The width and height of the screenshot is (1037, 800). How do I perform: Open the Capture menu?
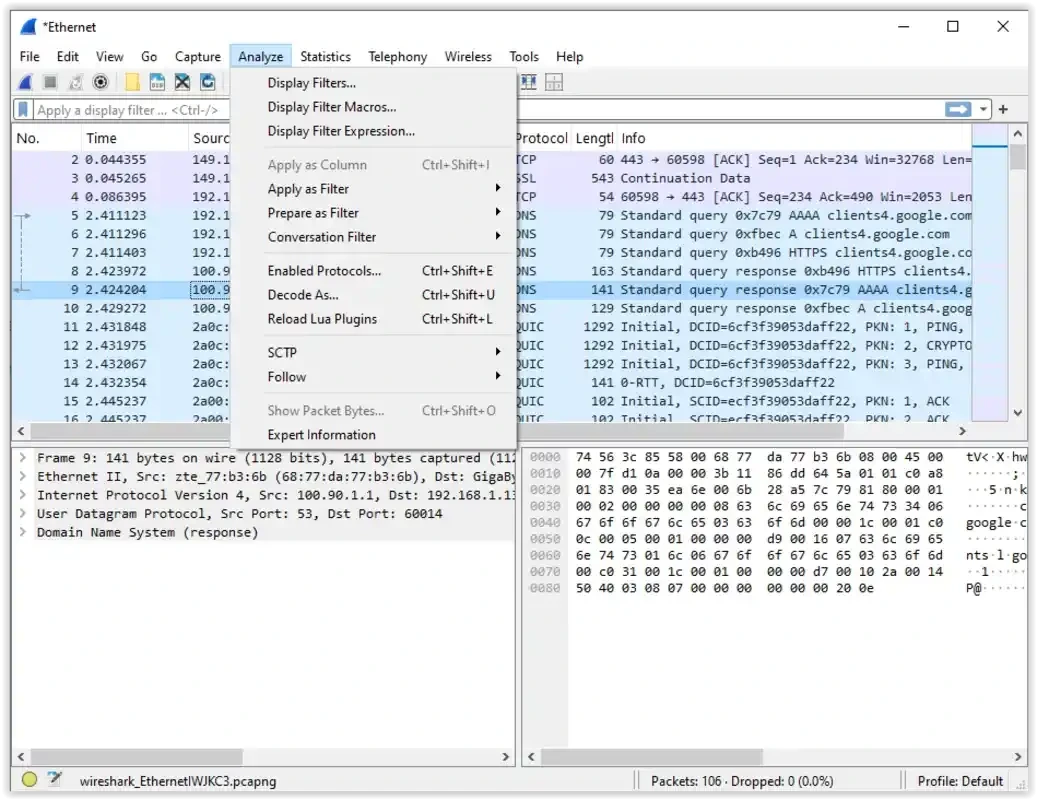198,57
